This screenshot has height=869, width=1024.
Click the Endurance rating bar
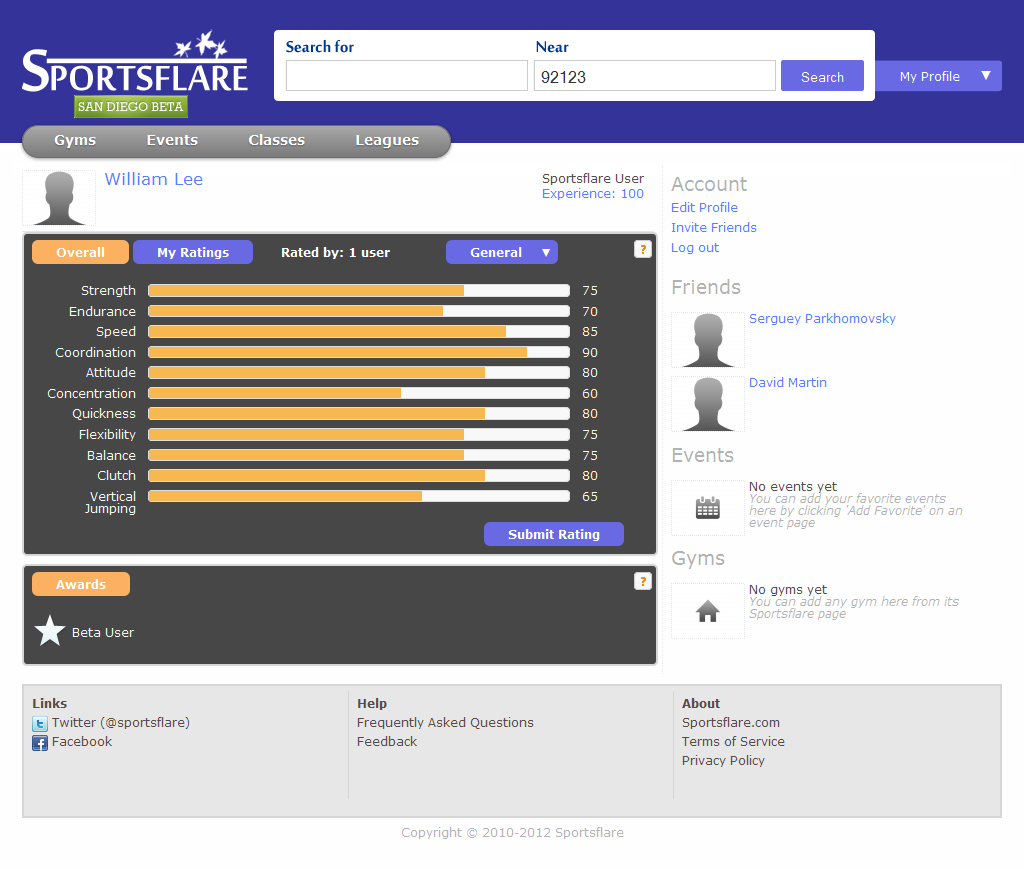[x=359, y=311]
